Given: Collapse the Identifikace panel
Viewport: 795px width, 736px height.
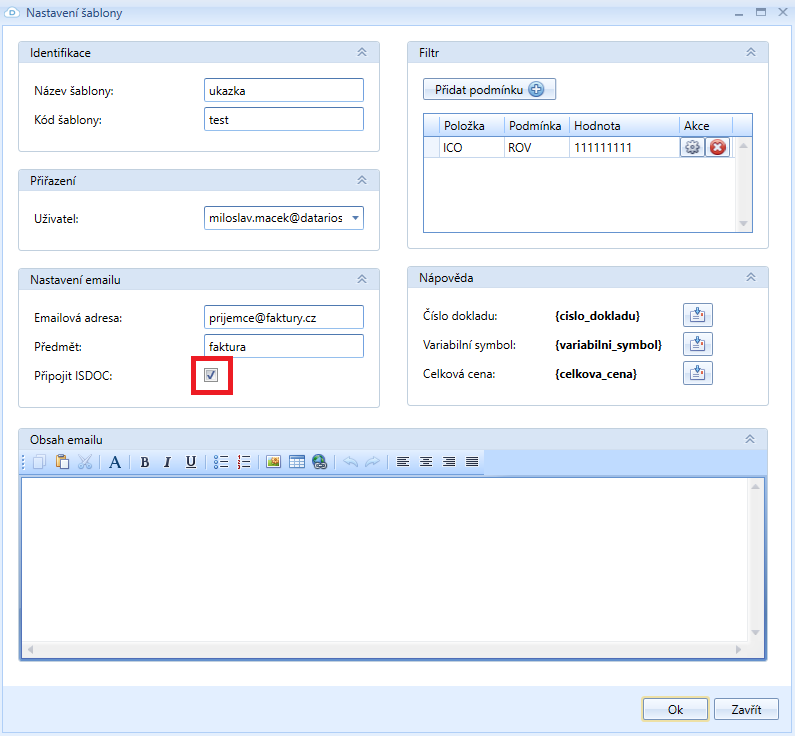Looking at the screenshot, I should coord(362,52).
